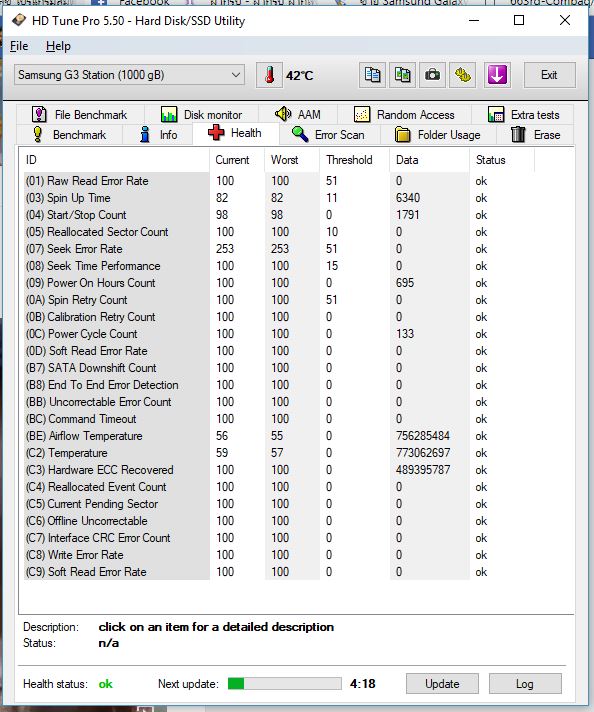Click the Status column header
The height and width of the screenshot is (712, 594).
tap(502, 160)
